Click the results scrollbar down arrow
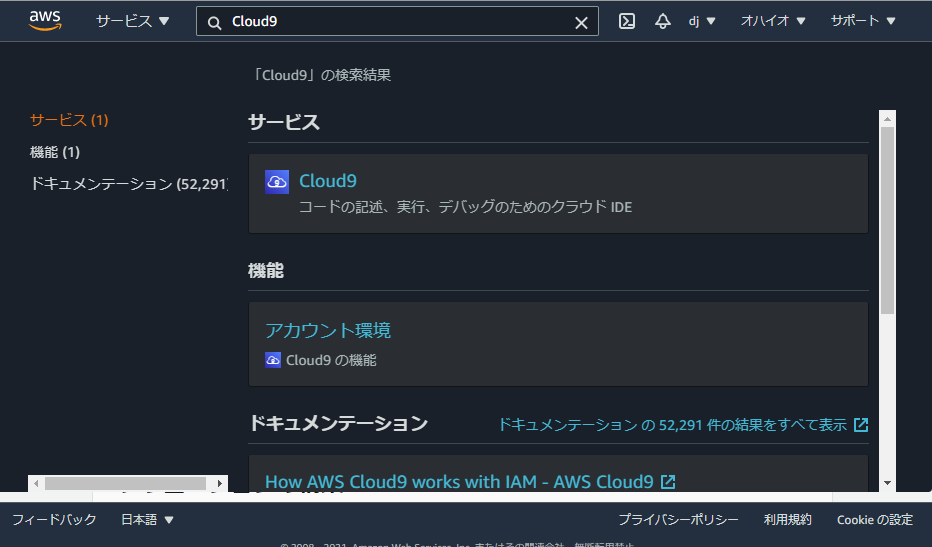 tap(887, 483)
